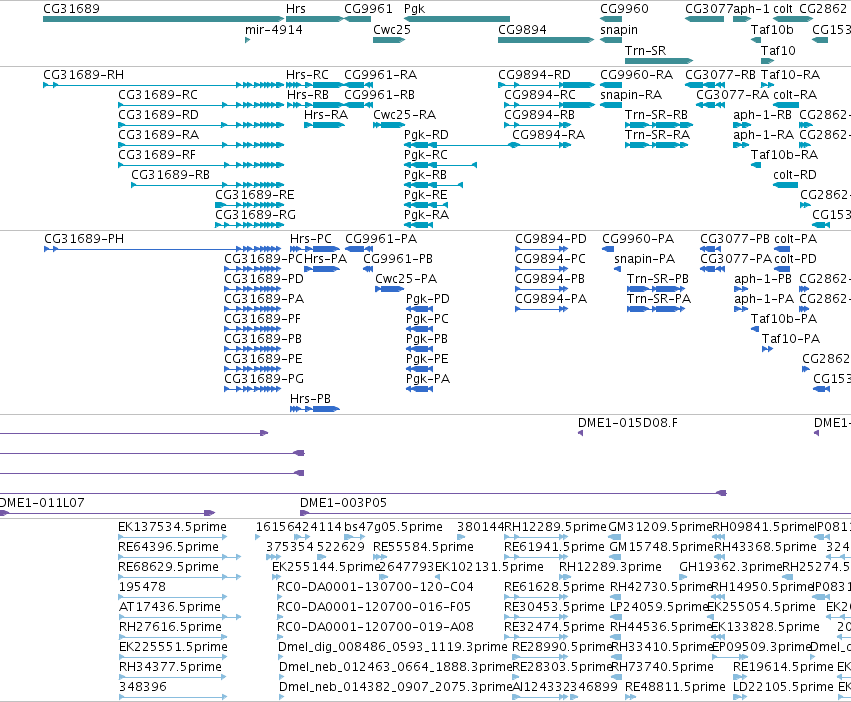
Task: Click EST RH42730.5prime
Action: coord(616,597)
